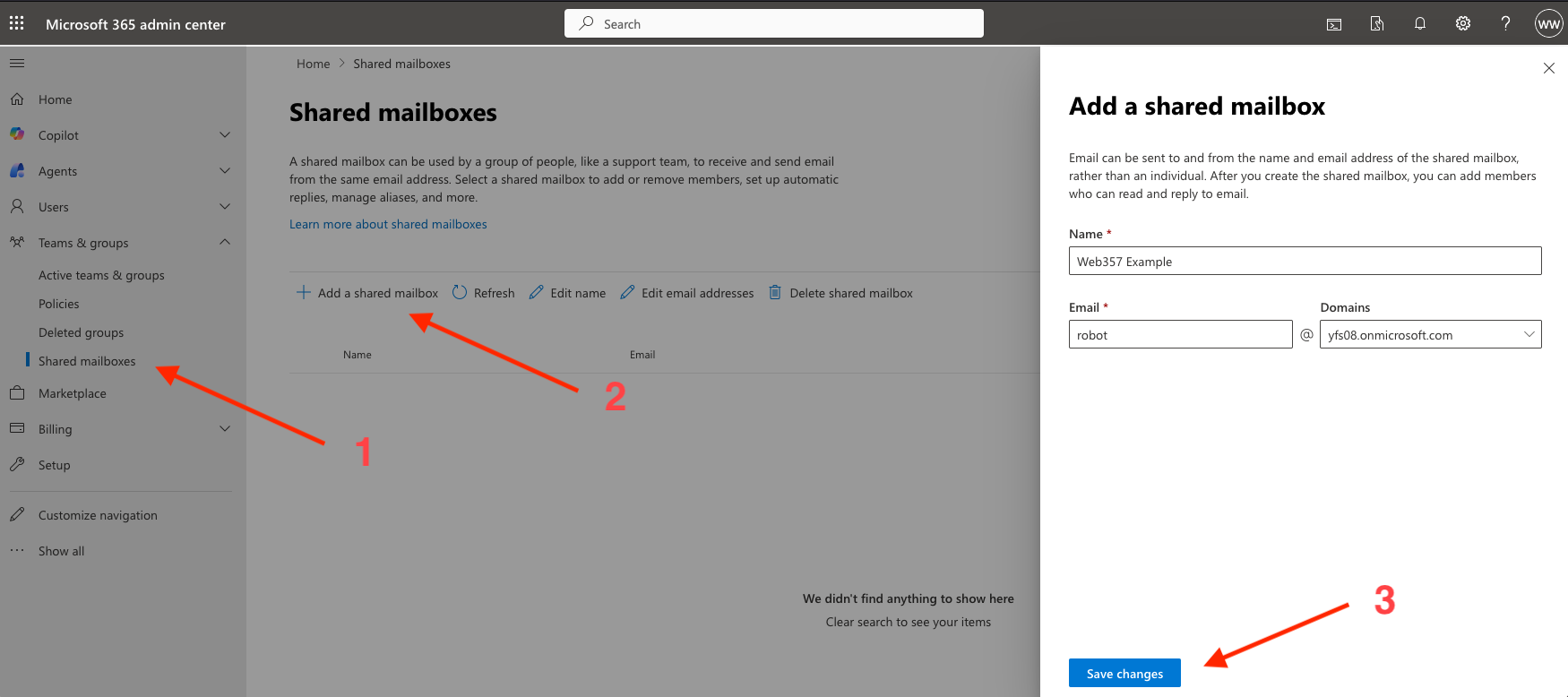The height and width of the screenshot is (697, 1568).
Task: Click the Refresh circular arrow icon
Action: coord(460,292)
